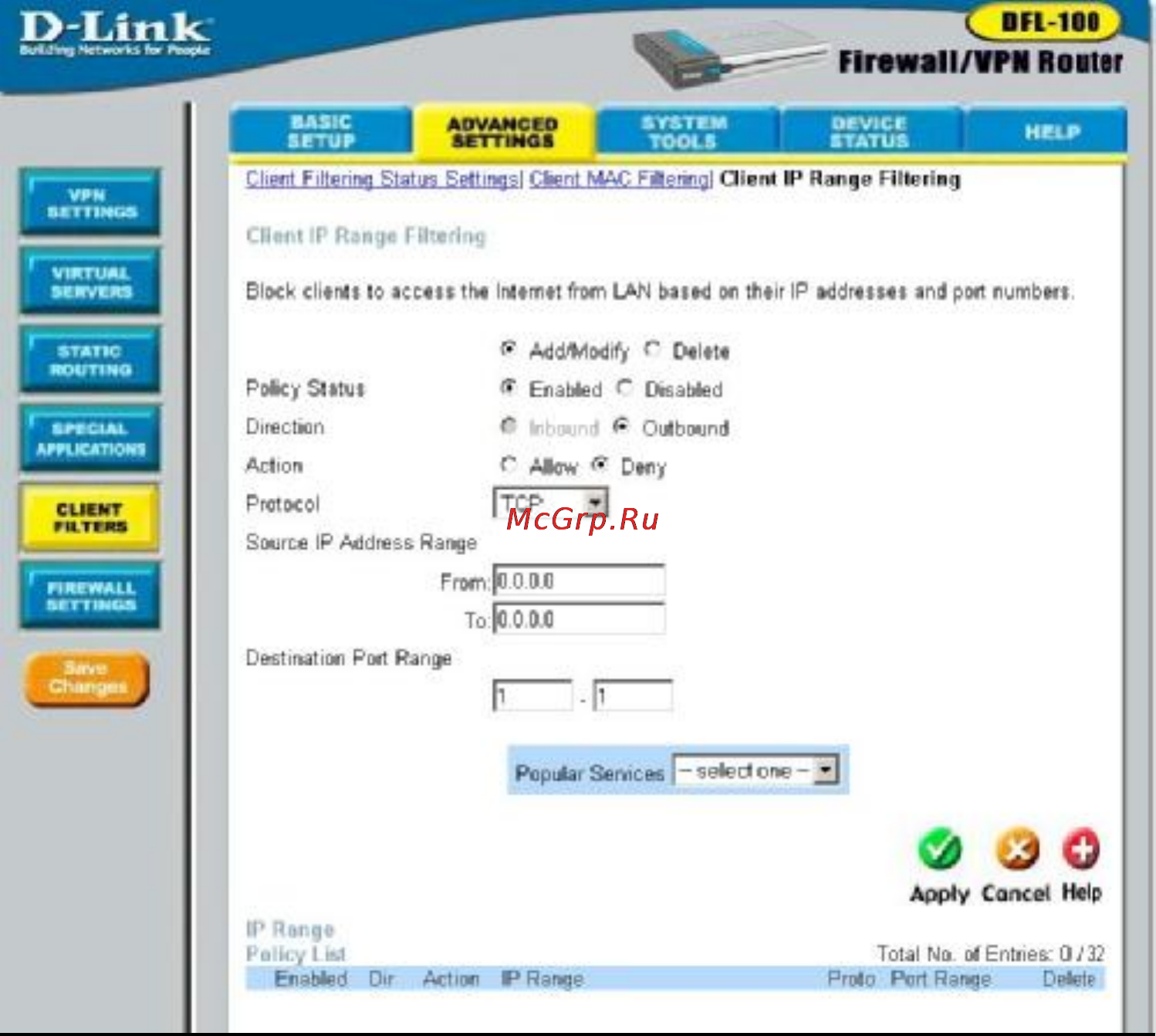1156x1036 pixels.
Task: Click the Apply text label
Action: click(939, 894)
